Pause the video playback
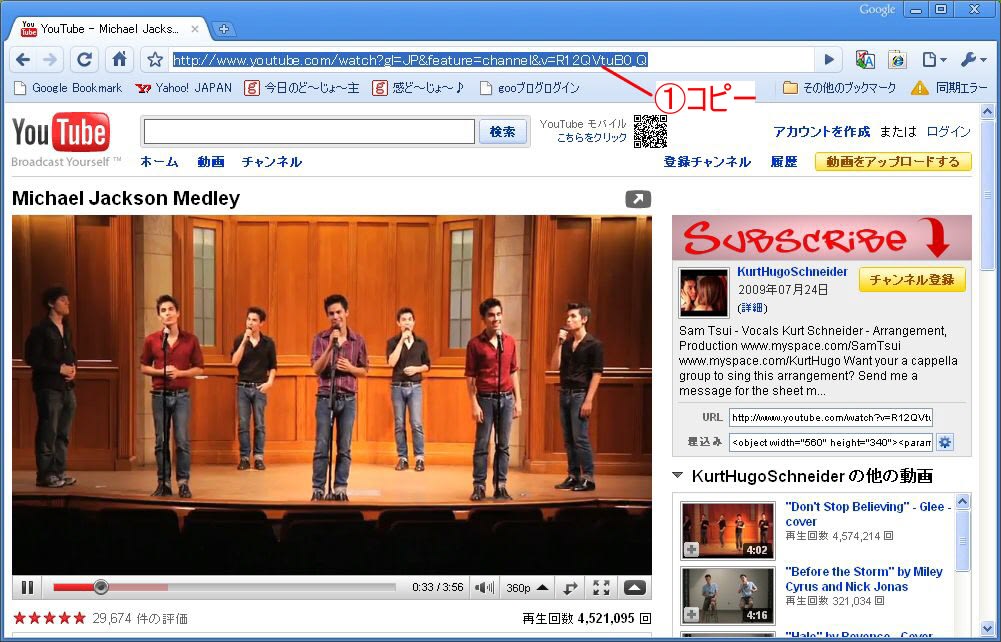1001x642 pixels. point(28,588)
